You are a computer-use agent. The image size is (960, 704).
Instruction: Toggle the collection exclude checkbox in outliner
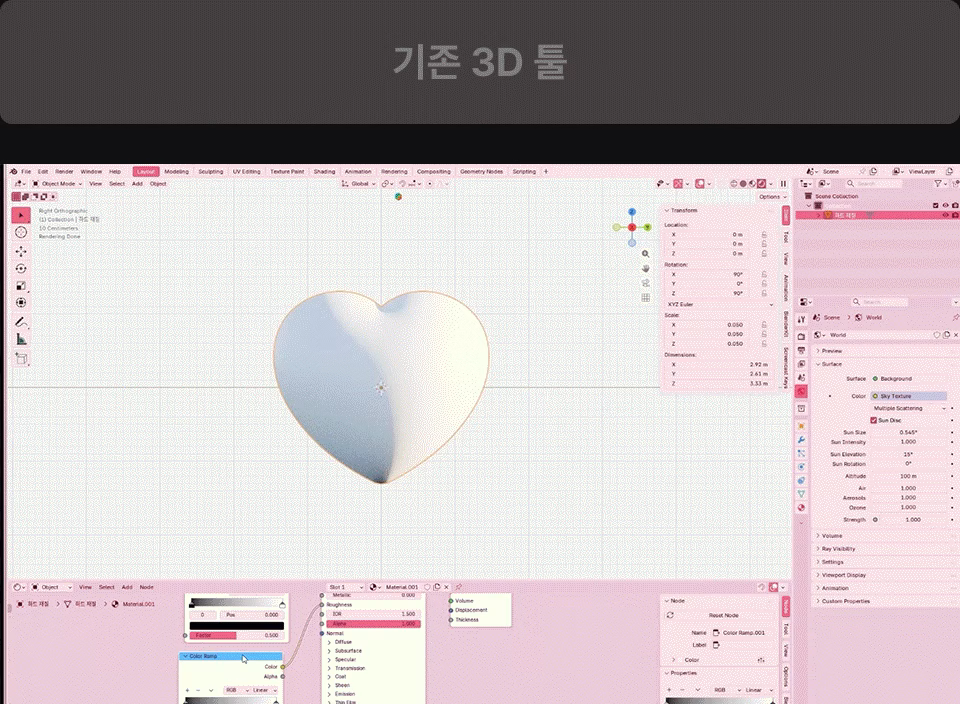click(x=936, y=206)
